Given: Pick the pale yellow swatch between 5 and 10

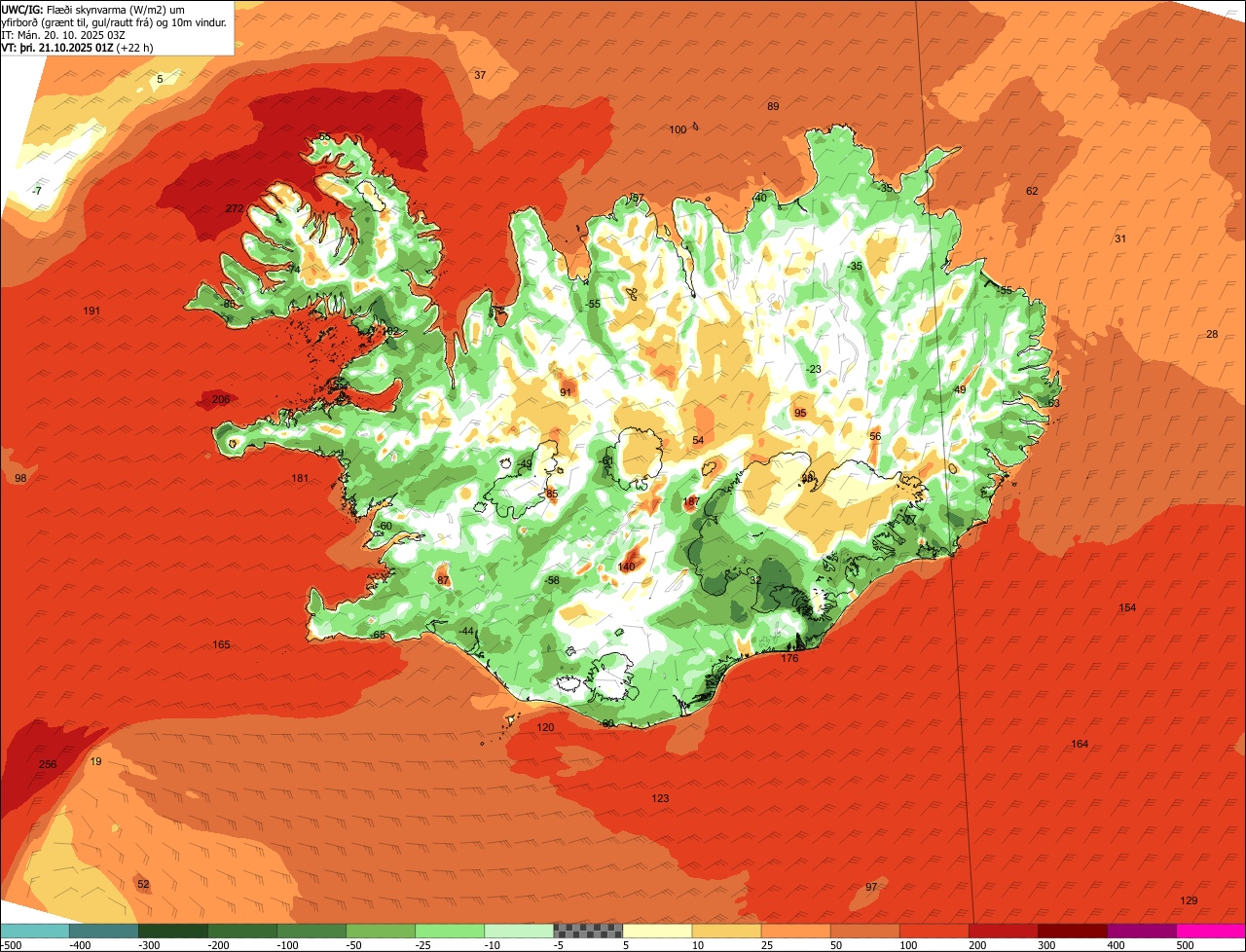Looking at the screenshot, I should 657,931.
